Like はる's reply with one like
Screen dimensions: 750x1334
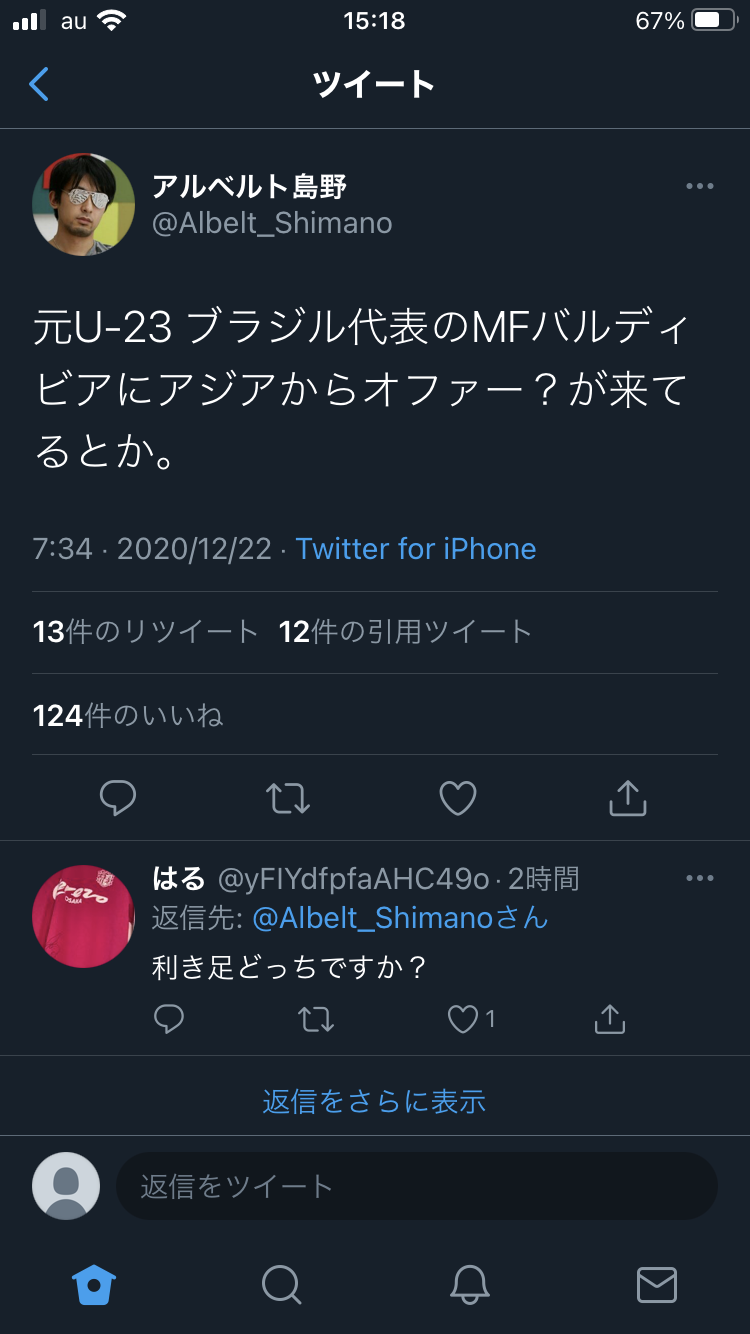pos(471,1019)
